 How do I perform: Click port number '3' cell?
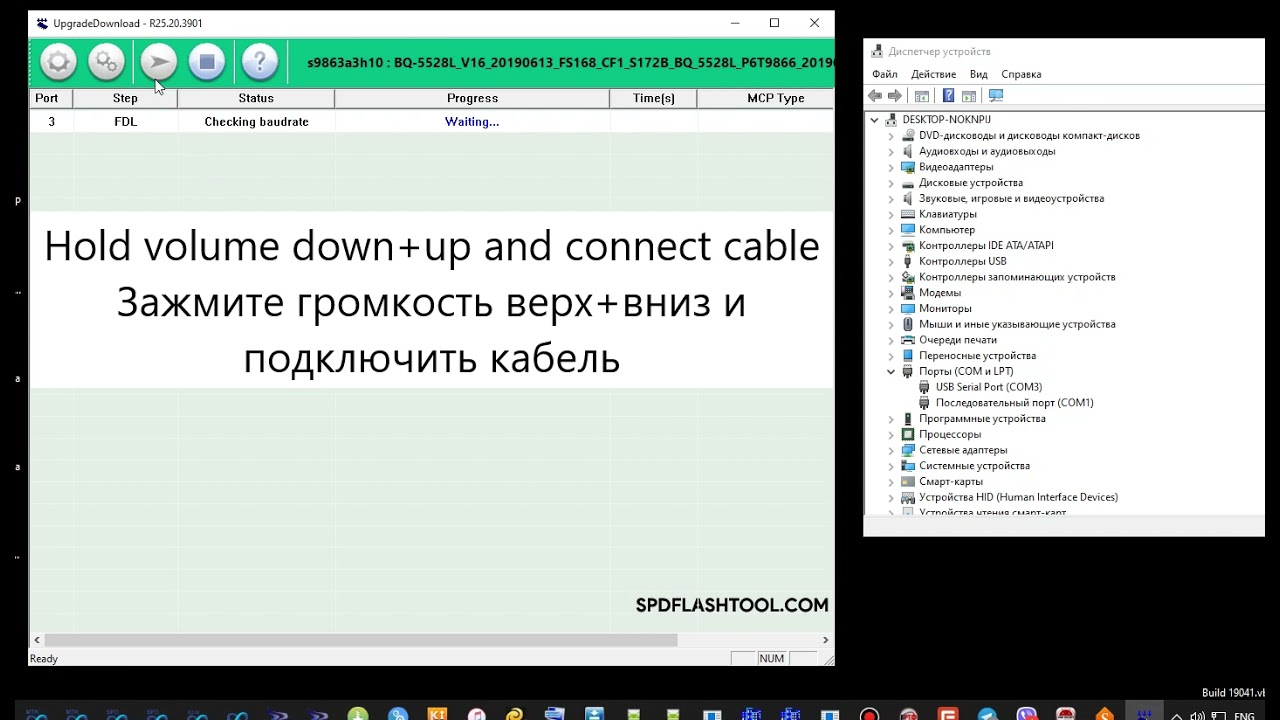pyautogui.click(x=51, y=122)
